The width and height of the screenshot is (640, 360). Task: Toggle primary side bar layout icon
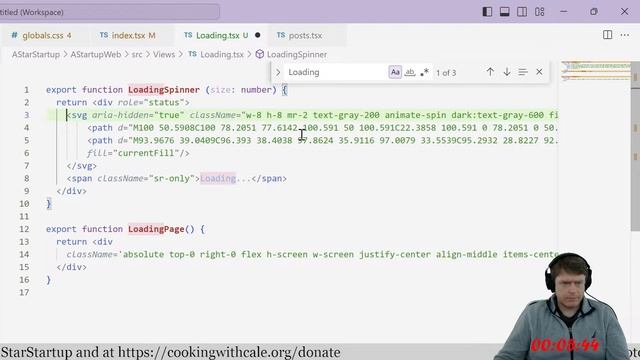pyautogui.click(x=487, y=12)
